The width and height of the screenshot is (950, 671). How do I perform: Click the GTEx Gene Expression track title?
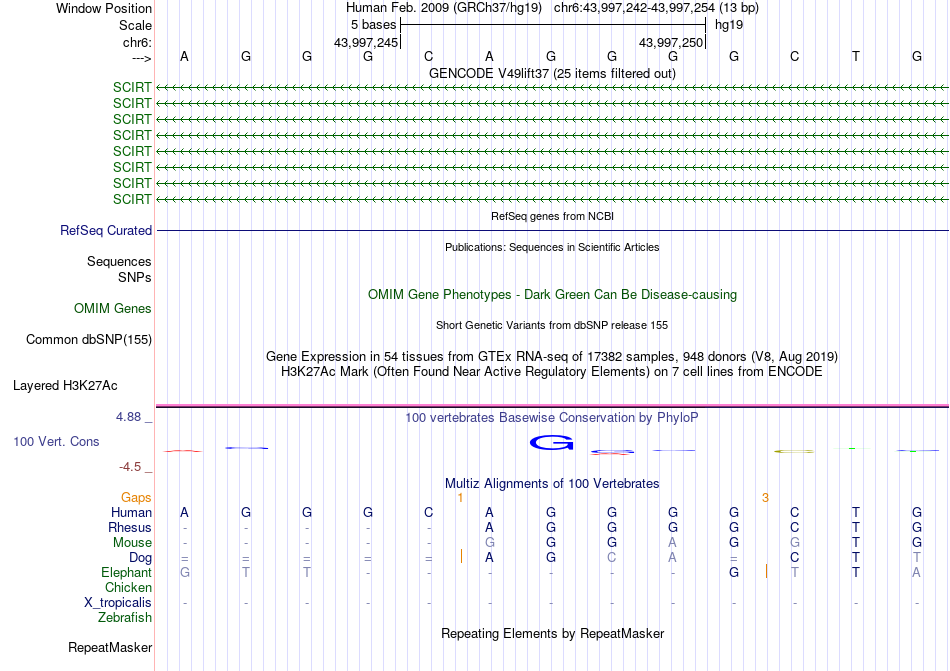pos(552,357)
